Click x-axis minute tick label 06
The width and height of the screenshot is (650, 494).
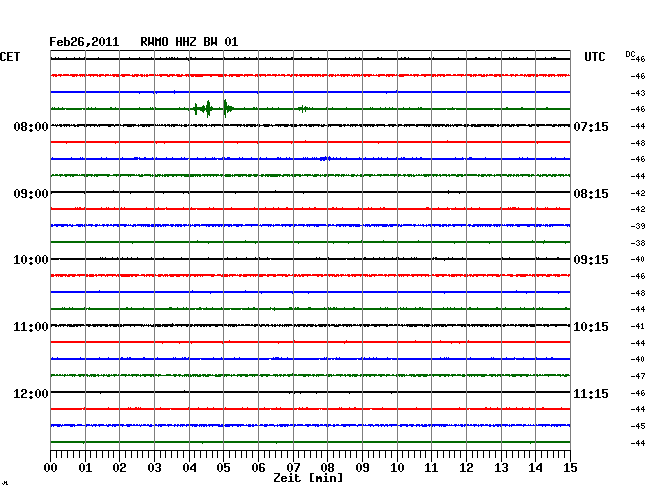coord(258,467)
